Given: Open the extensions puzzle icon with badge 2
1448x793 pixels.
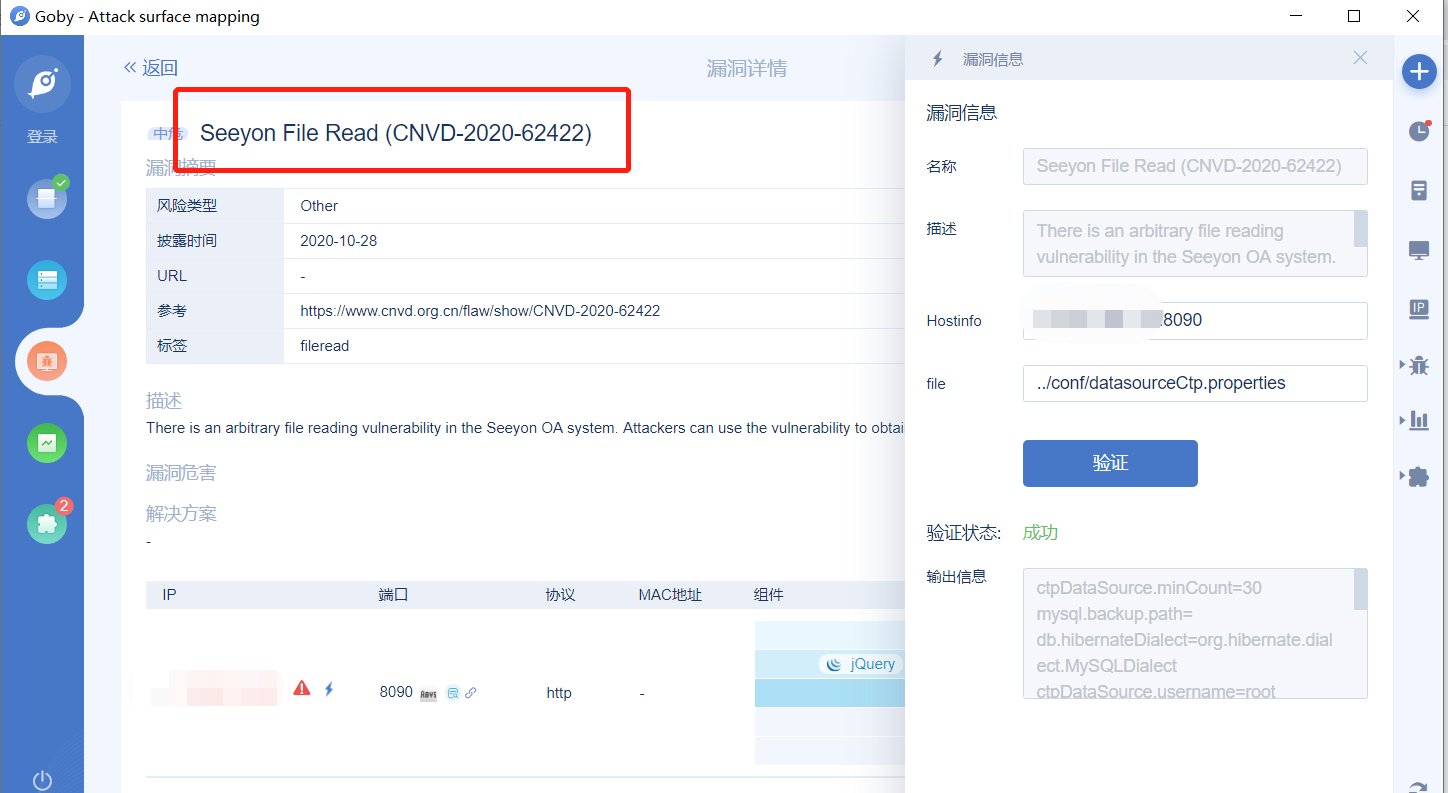Looking at the screenshot, I should pos(47,523).
